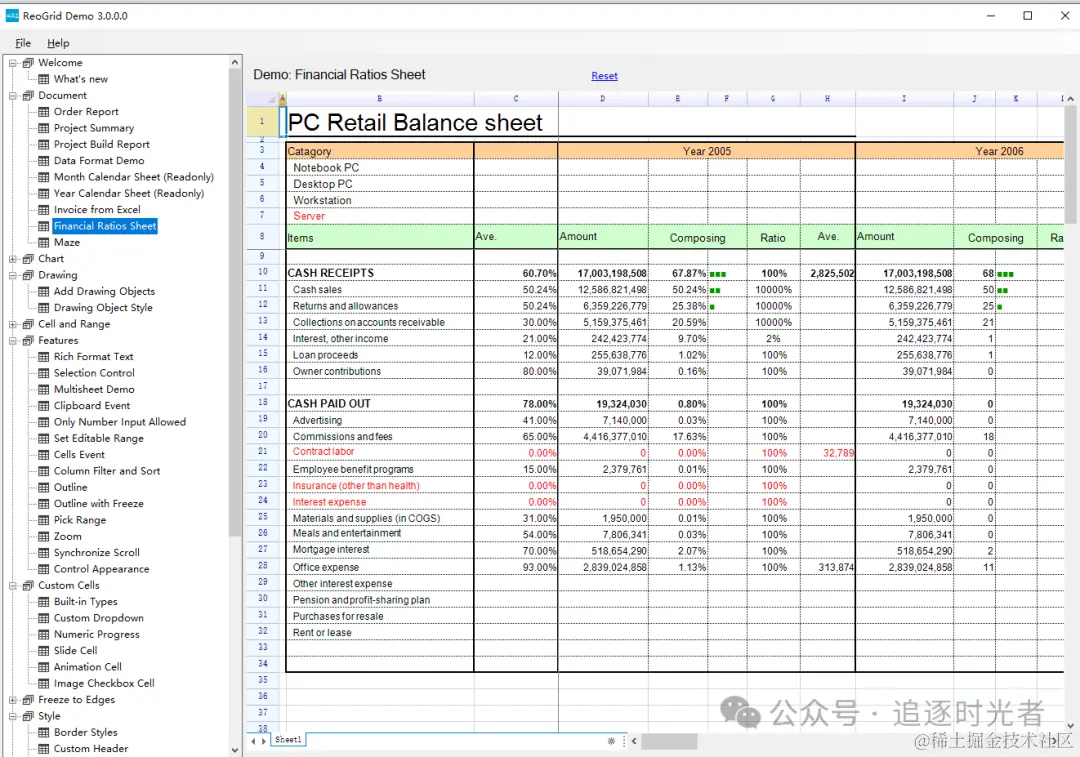The width and height of the screenshot is (1080, 757).
Task: Click the sheet icon beside Selection Control
Action: pyautogui.click(x=43, y=373)
